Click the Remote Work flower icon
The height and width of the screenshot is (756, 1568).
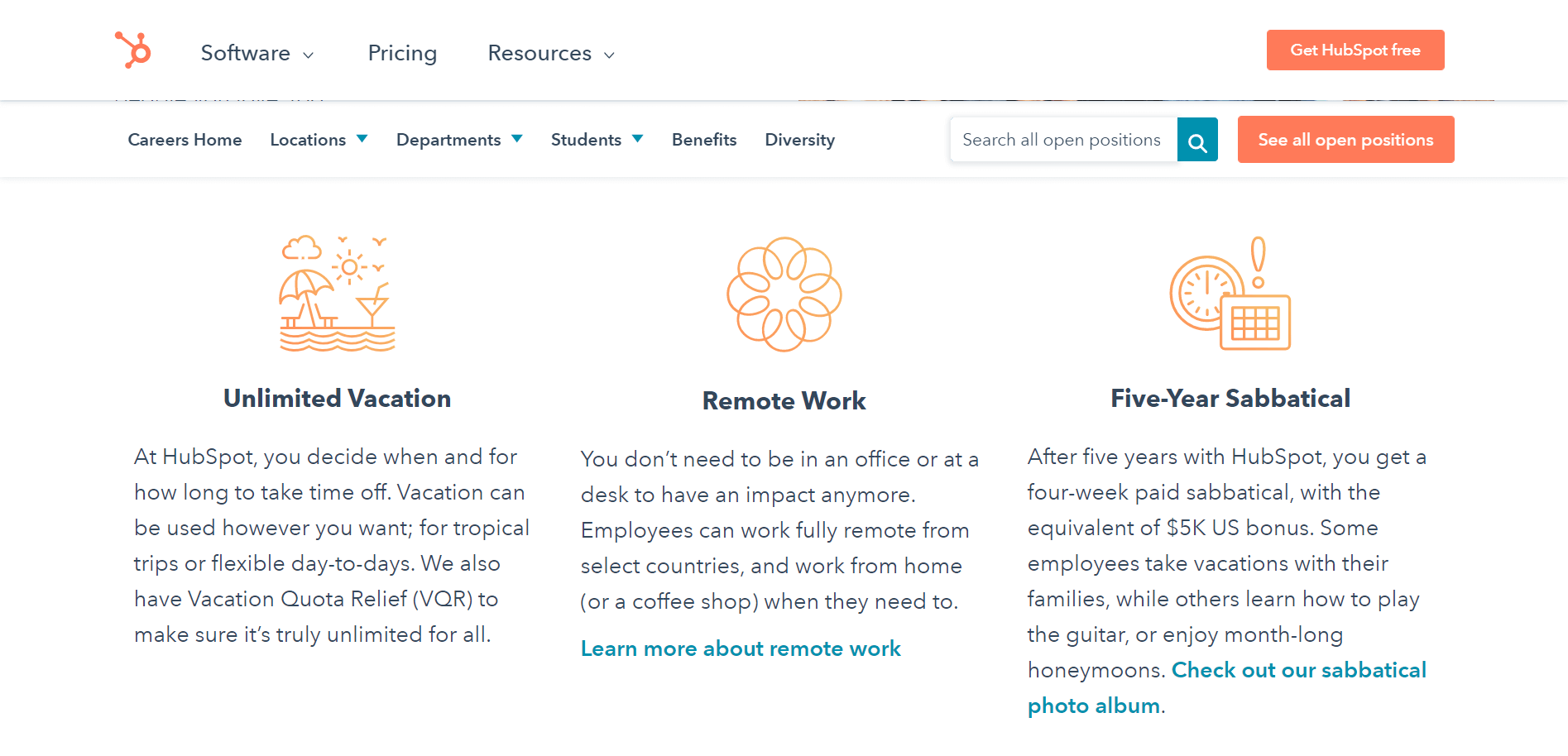tap(784, 294)
